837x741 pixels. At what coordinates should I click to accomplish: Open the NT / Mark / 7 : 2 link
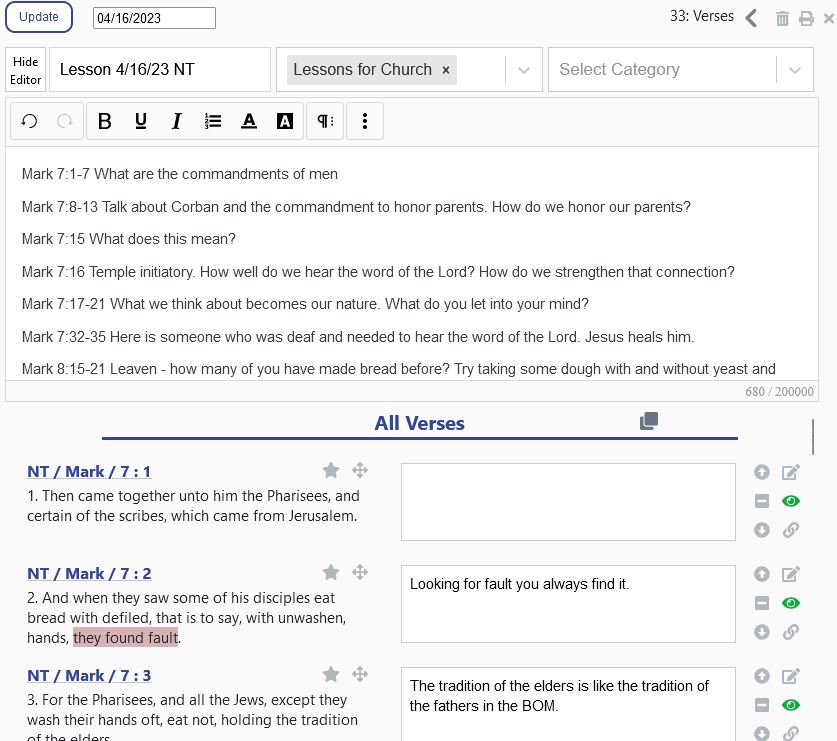pos(89,573)
